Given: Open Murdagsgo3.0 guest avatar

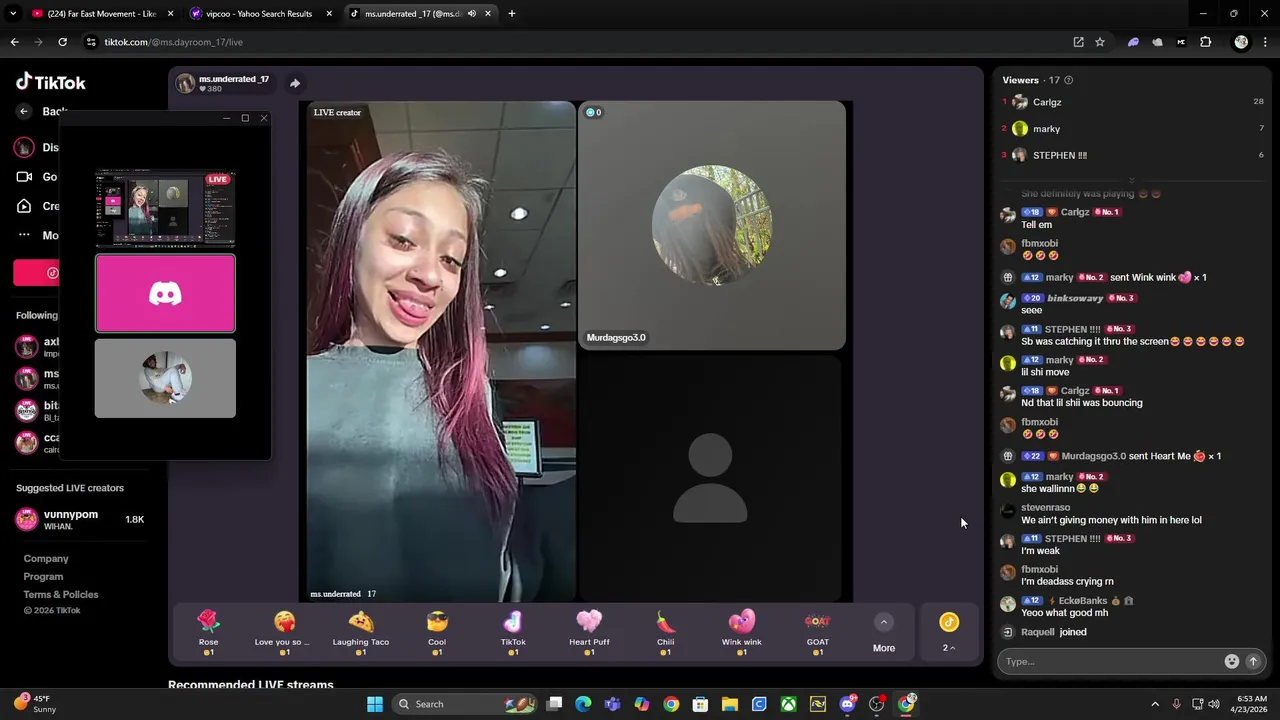Looking at the screenshot, I should point(711,225).
